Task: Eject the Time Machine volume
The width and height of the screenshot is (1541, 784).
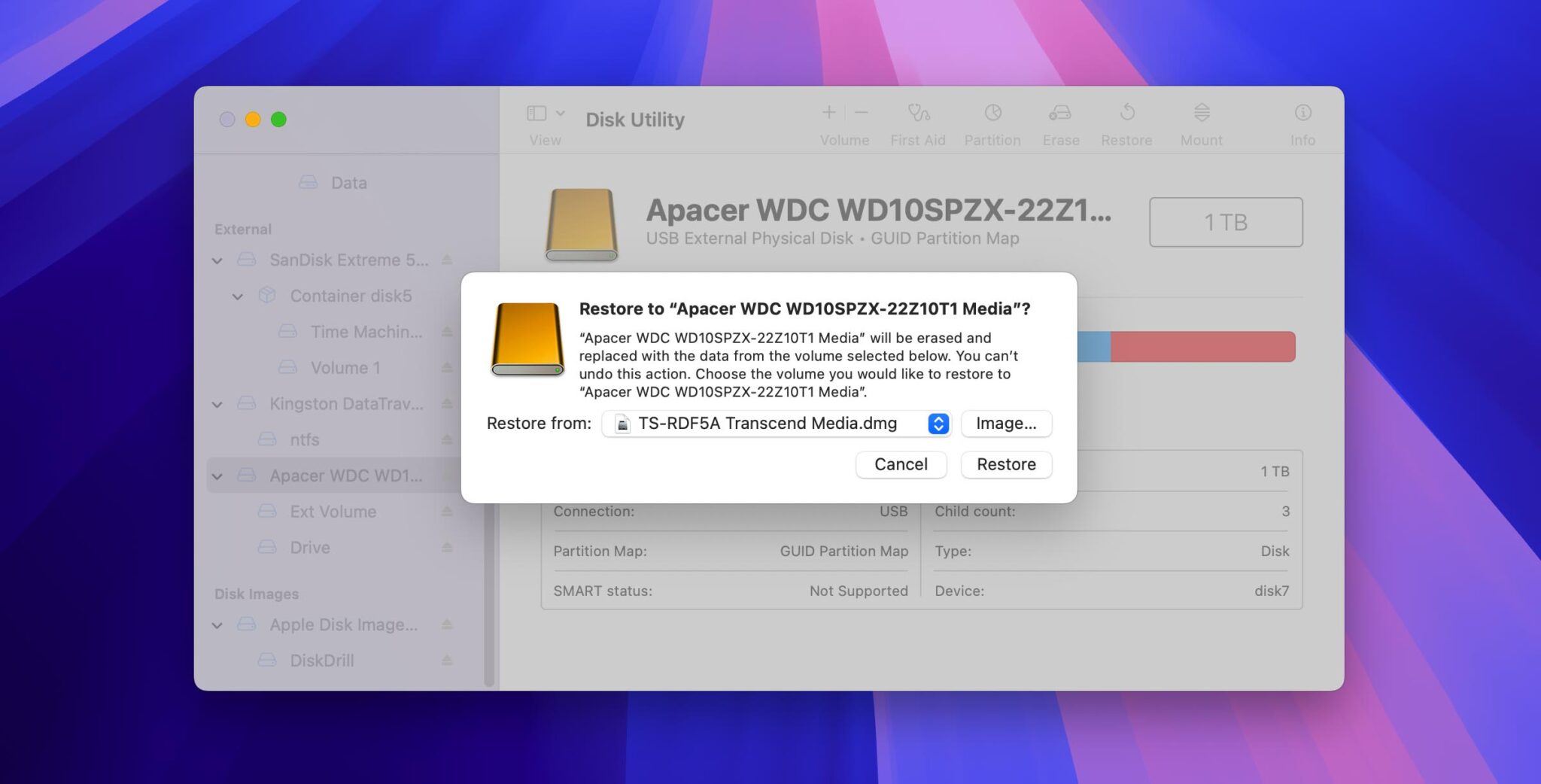Action: [447, 332]
